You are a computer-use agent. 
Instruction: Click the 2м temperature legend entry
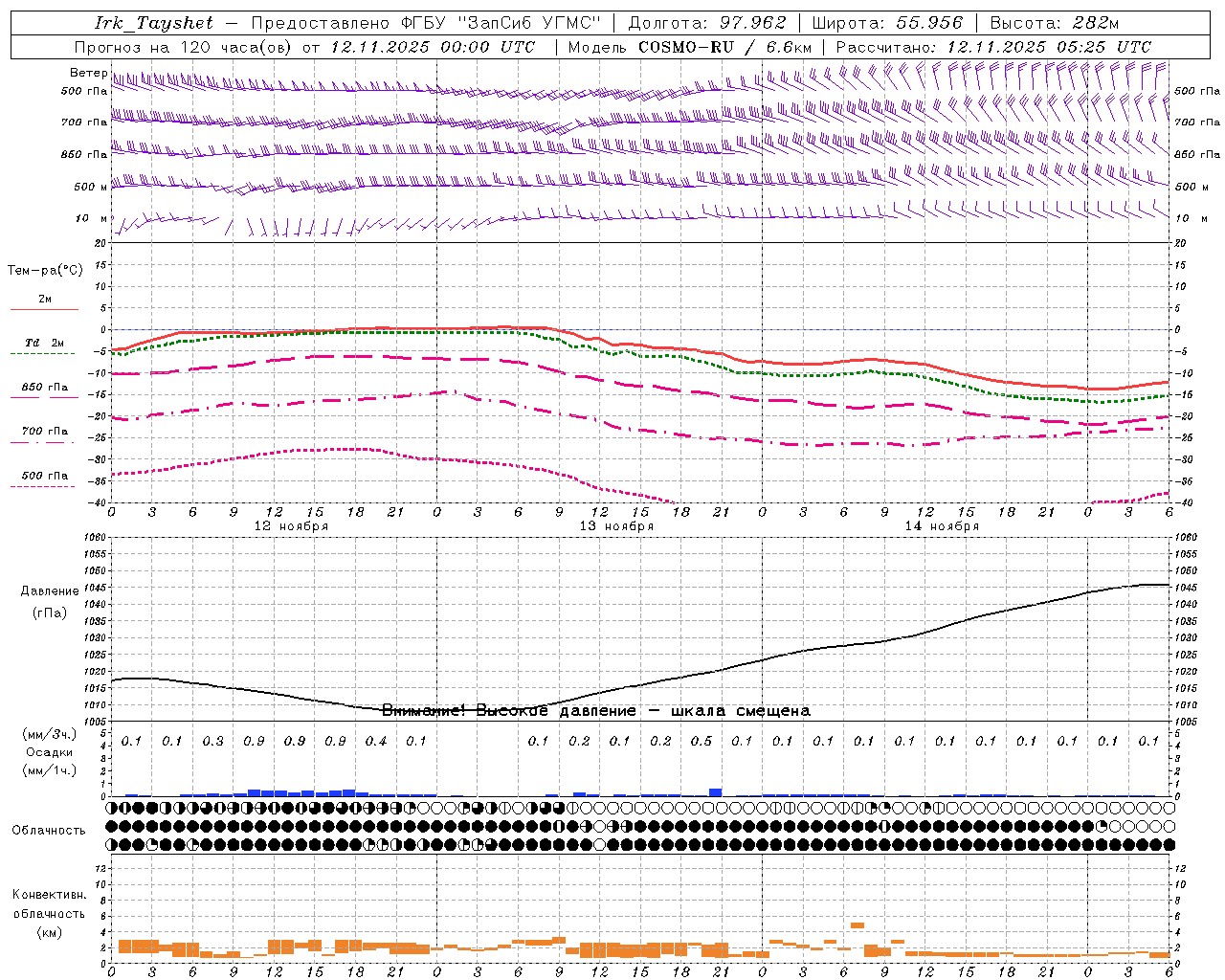[45, 299]
